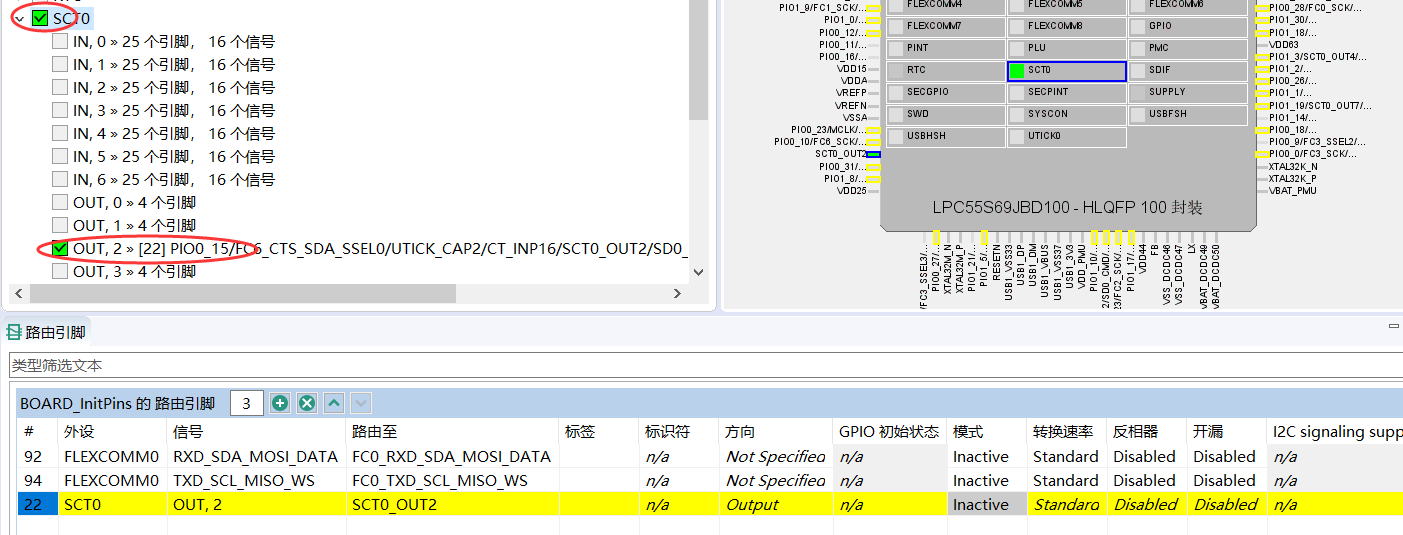Remove the selected routed pin row
Image resolution: width=1403 pixels, height=535 pixels.
(x=307, y=403)
